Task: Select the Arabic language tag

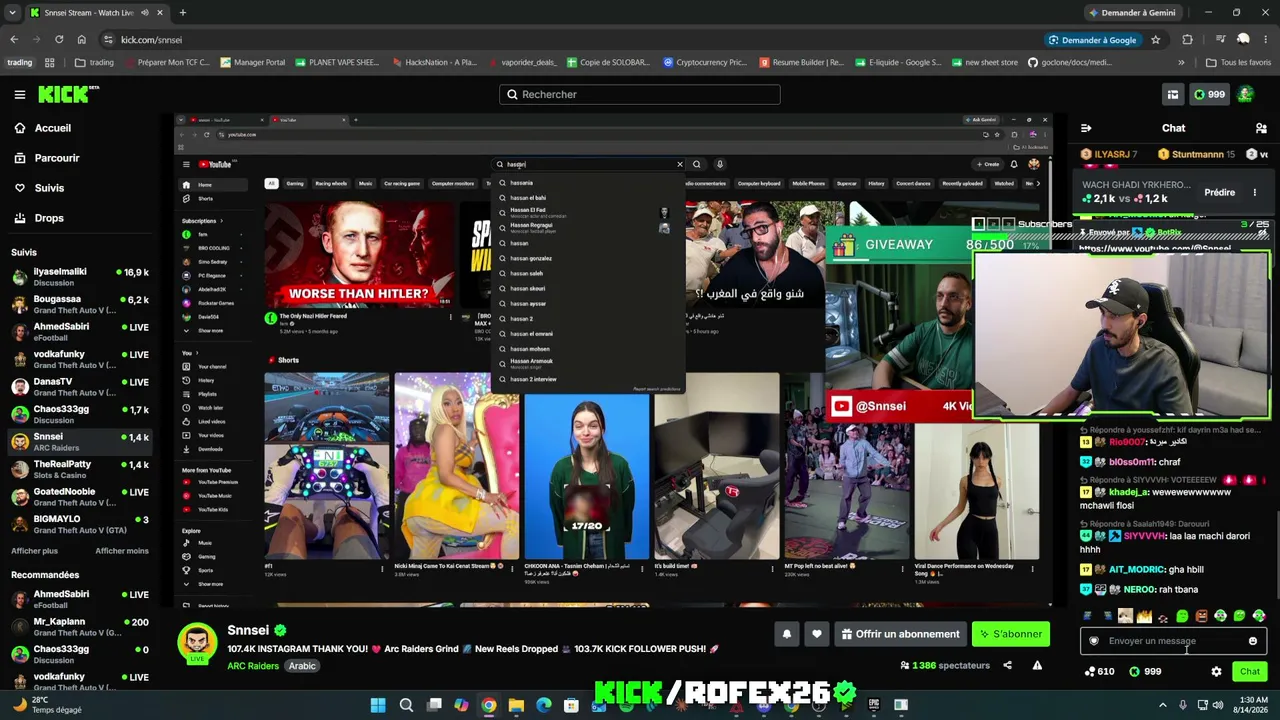Action: (302, 666)
